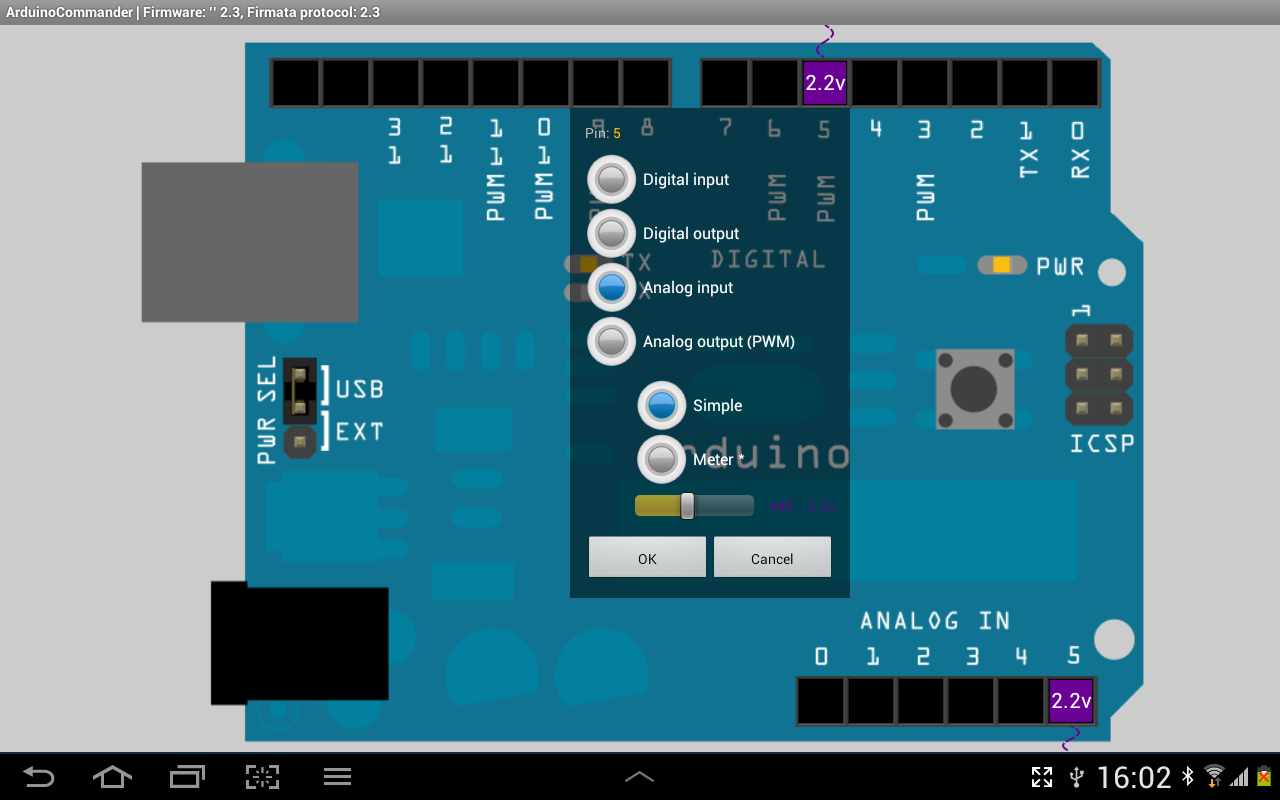Tap the digital pin 6 square

coord(775,83)
